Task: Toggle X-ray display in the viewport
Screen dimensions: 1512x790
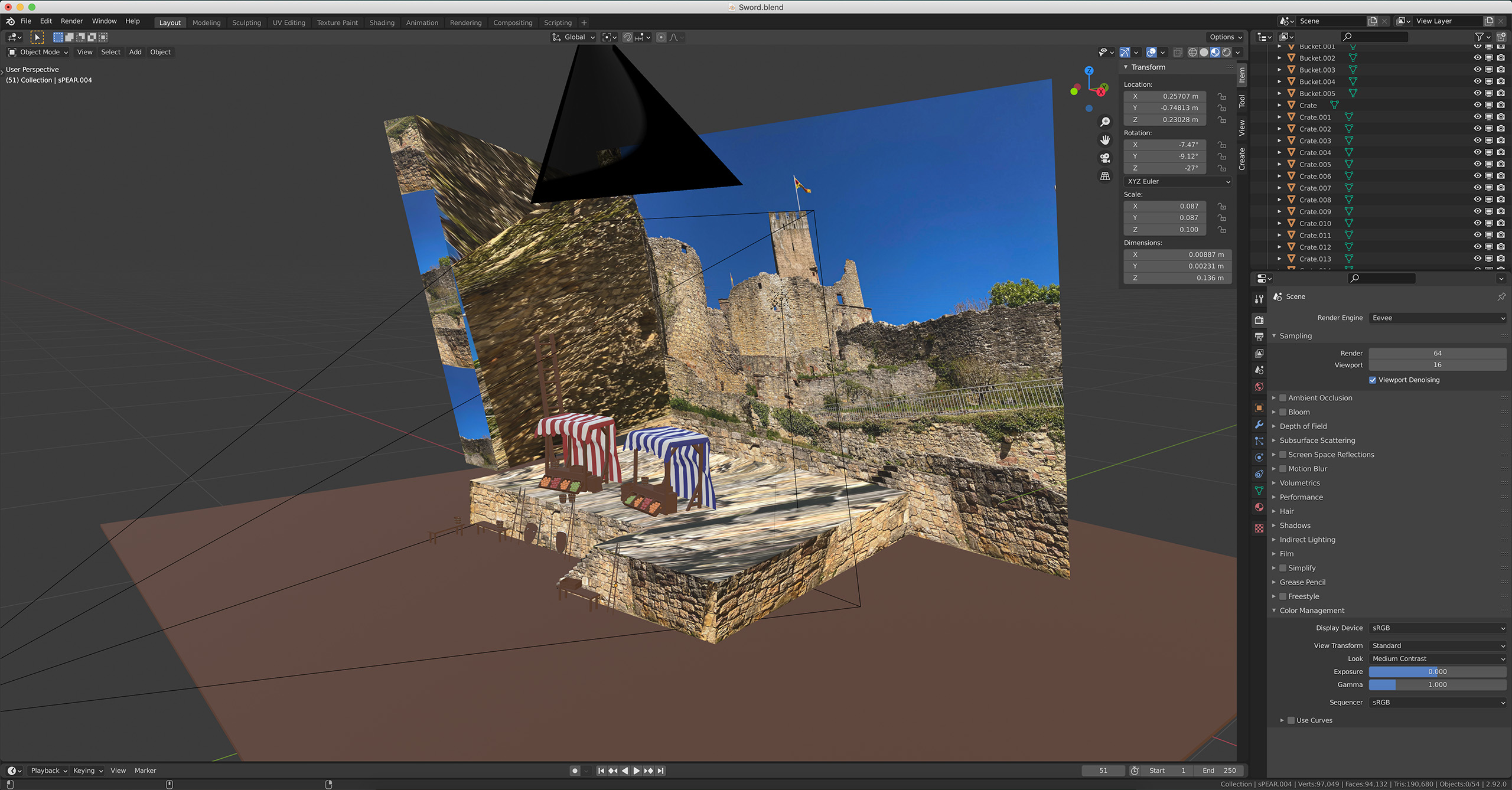Action: [x=1178, y=53]
